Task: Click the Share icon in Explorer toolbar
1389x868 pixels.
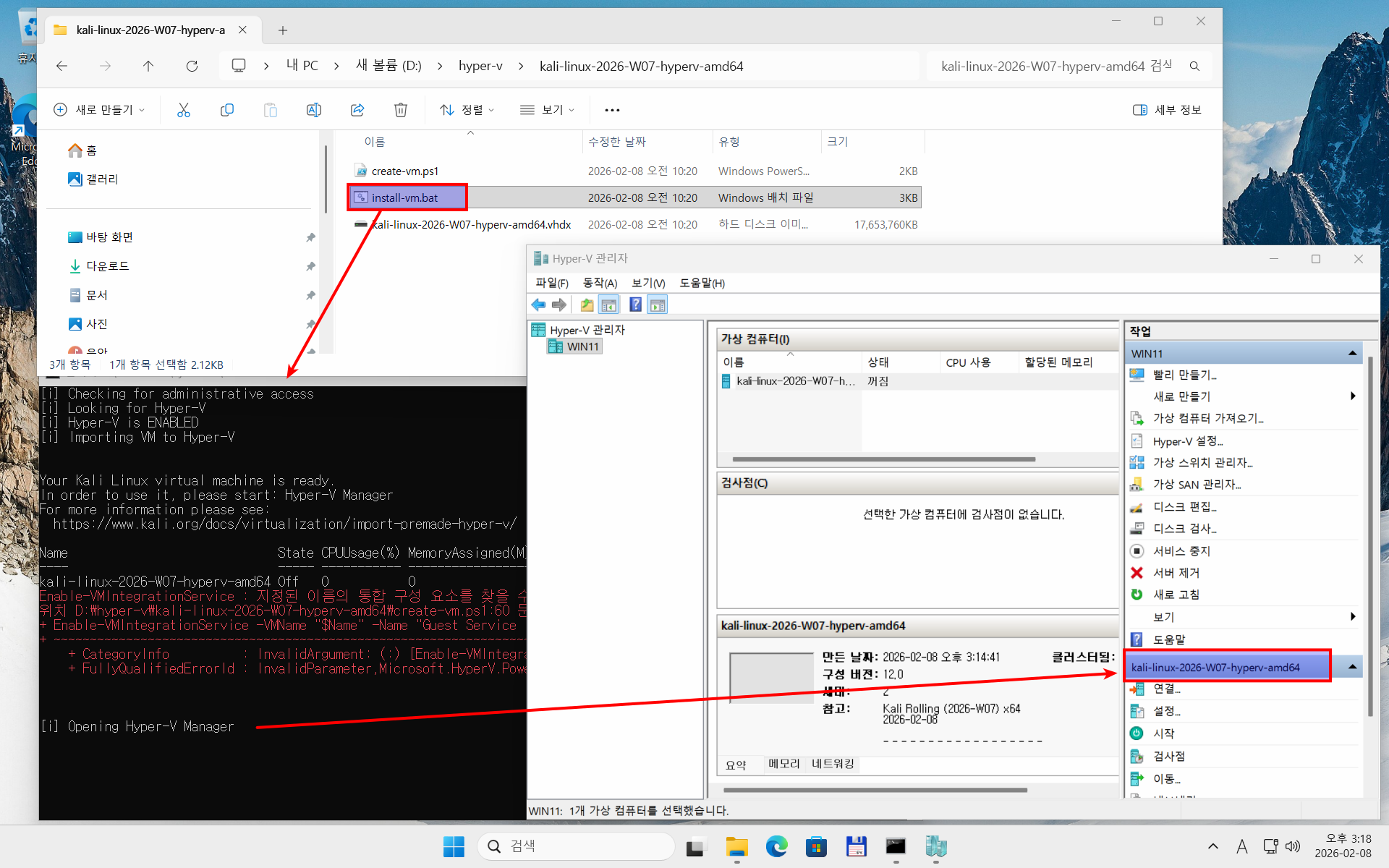Action: pos(357,110)
